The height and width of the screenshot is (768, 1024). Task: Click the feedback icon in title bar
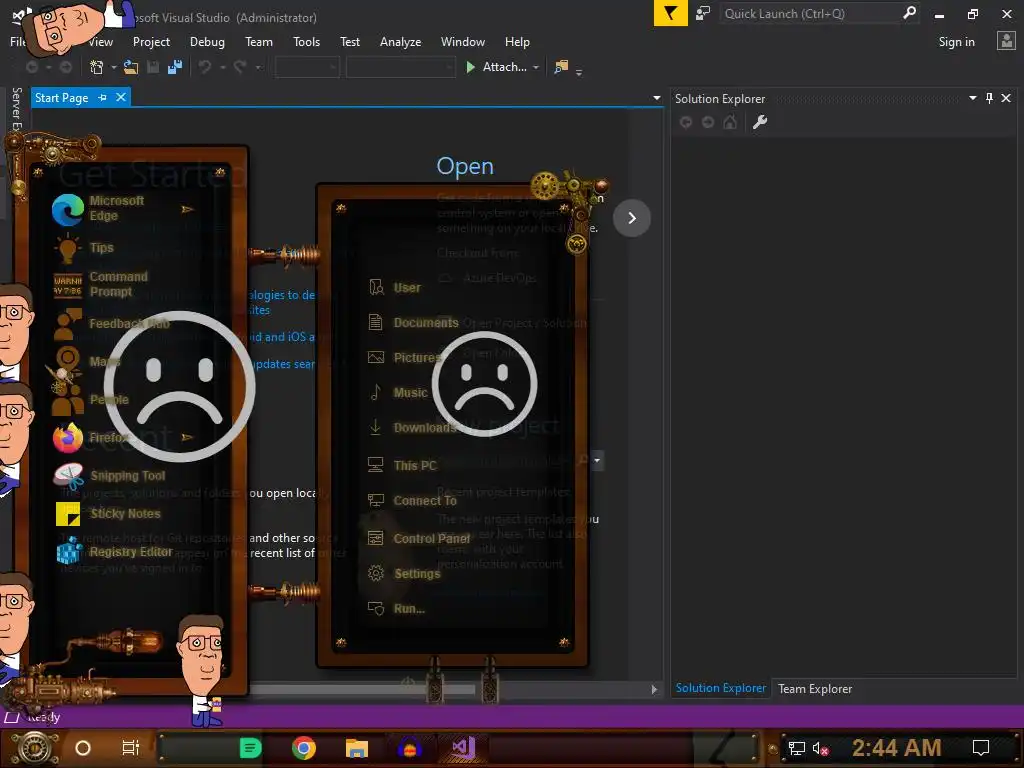pyautogui.click(x=703, y=13)
